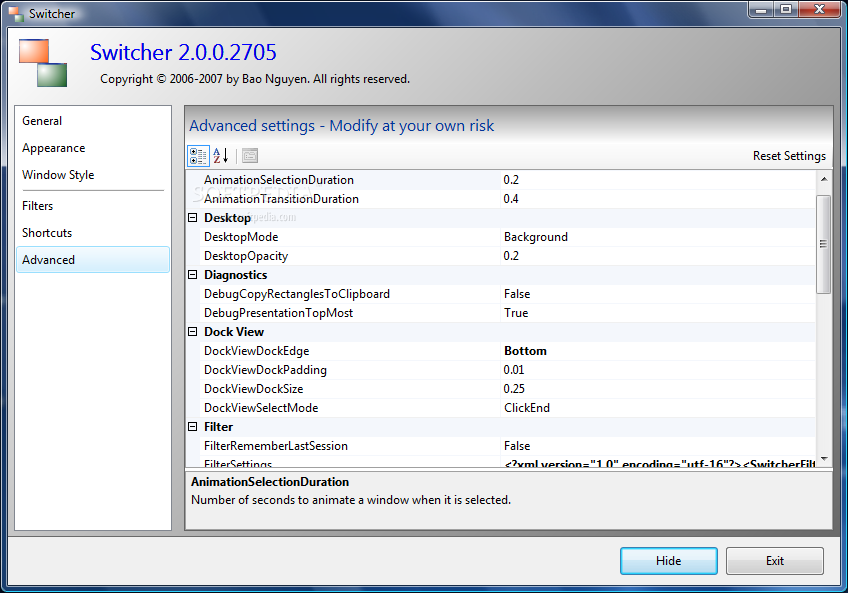Click False value of DebugCopyRectanglesToClipboard

tap(658, 294)
